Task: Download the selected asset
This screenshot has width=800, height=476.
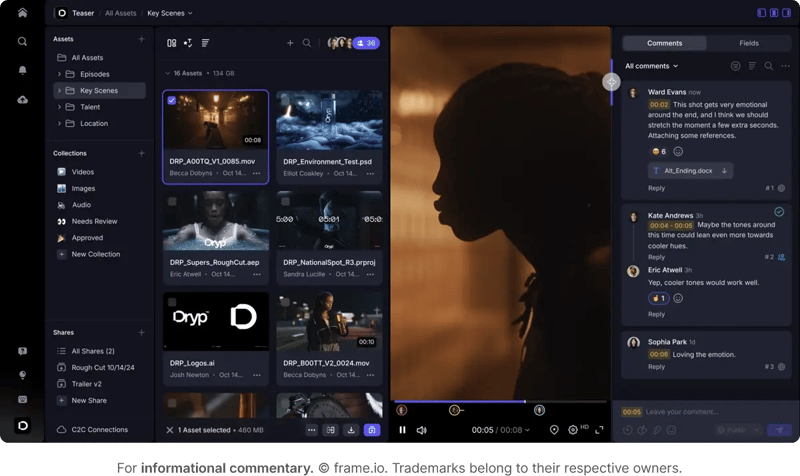Action: [x=351, y=430]
